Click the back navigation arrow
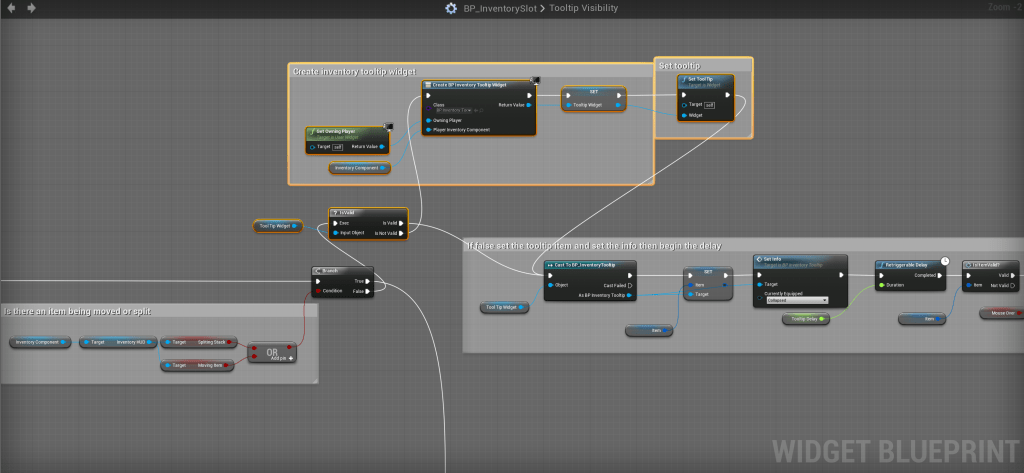 pos(11,8)
